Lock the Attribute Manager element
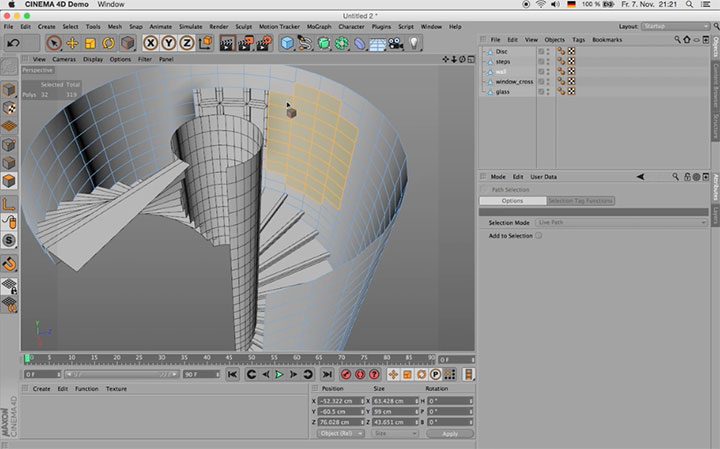The width and height of the screenshot is (720, 449). 687,177
